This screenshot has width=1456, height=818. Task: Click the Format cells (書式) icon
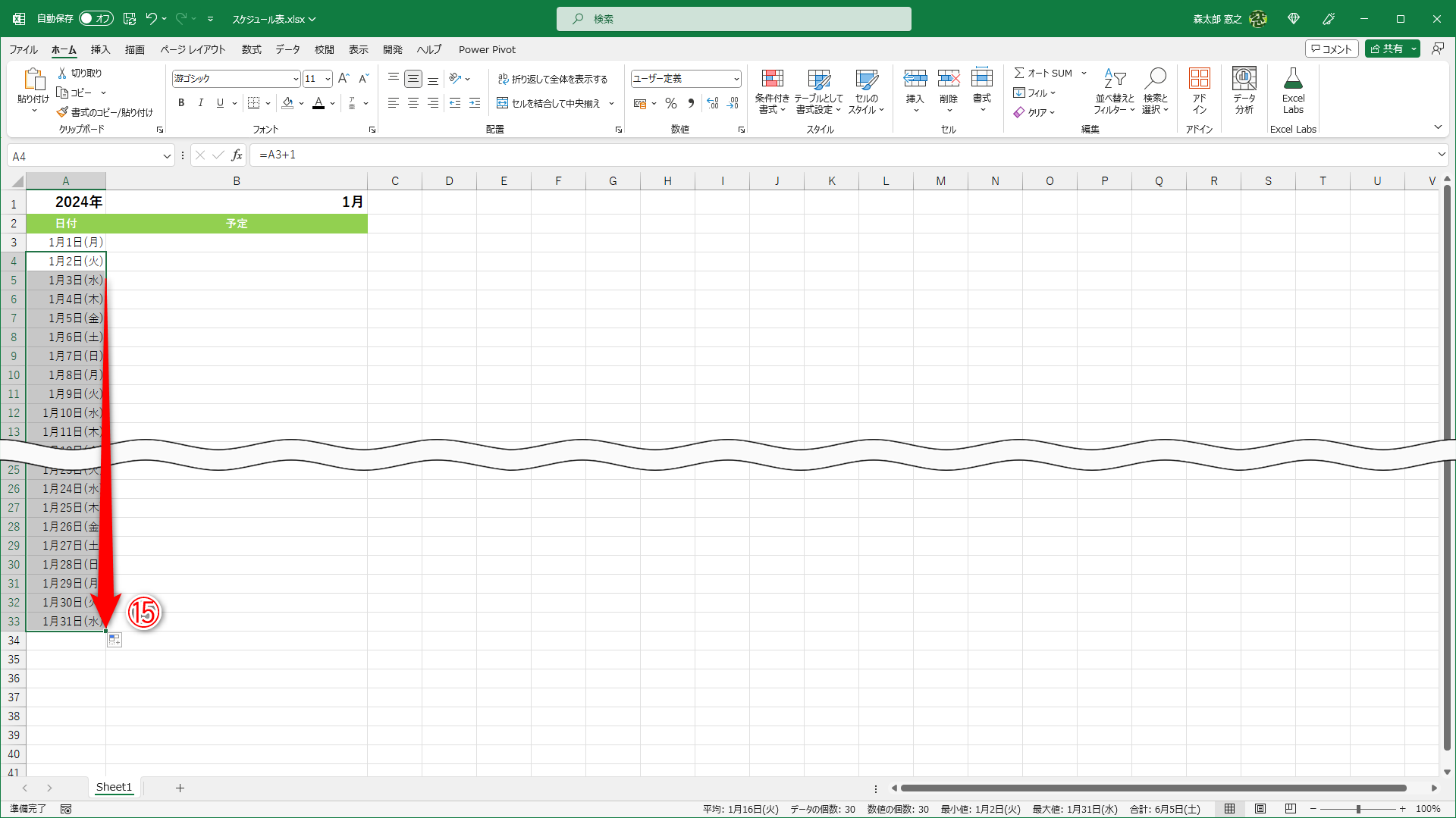pos(982,78)
